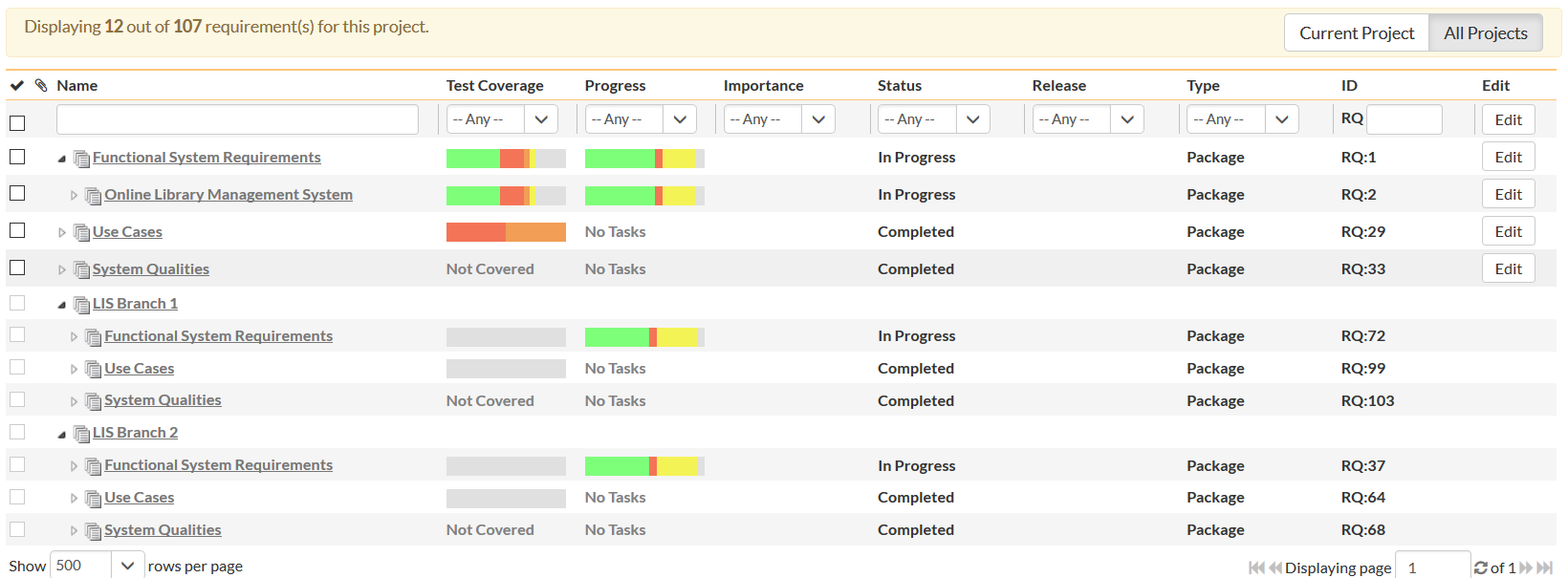Go to the last page using pagination icon
The image size is (1568, 578).
(x=1544, y=567)
